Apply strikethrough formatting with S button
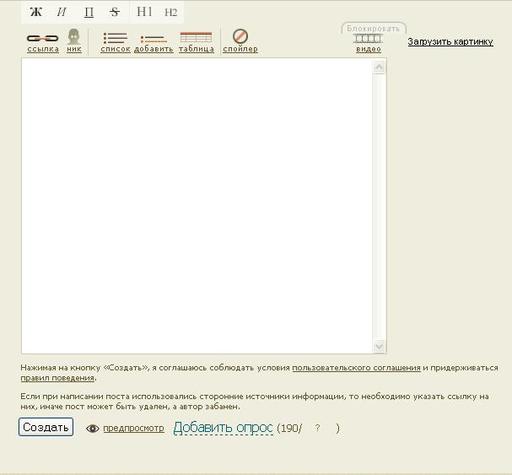The width and height of the screenshot is (512, 475). click(115, 12)
